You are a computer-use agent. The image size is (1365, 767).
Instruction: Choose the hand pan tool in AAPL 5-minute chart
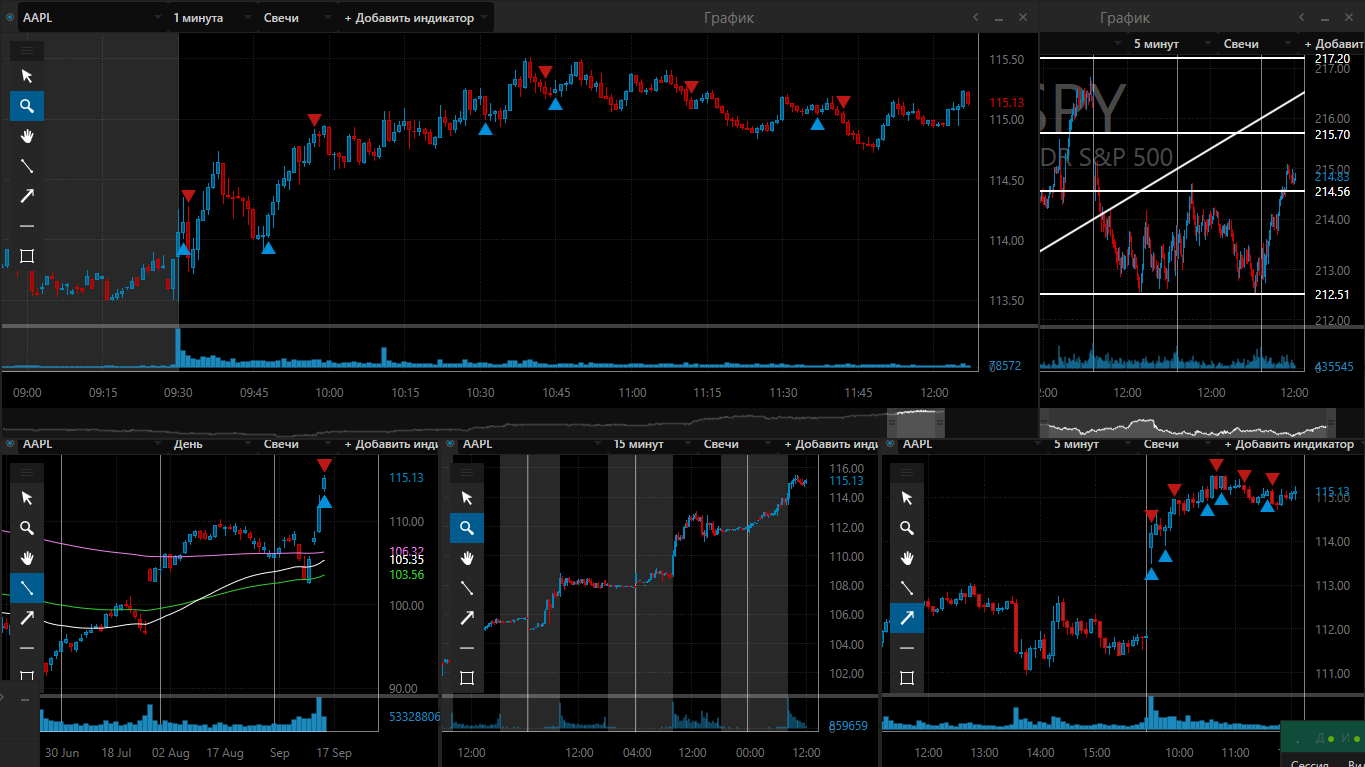(907, 558)
